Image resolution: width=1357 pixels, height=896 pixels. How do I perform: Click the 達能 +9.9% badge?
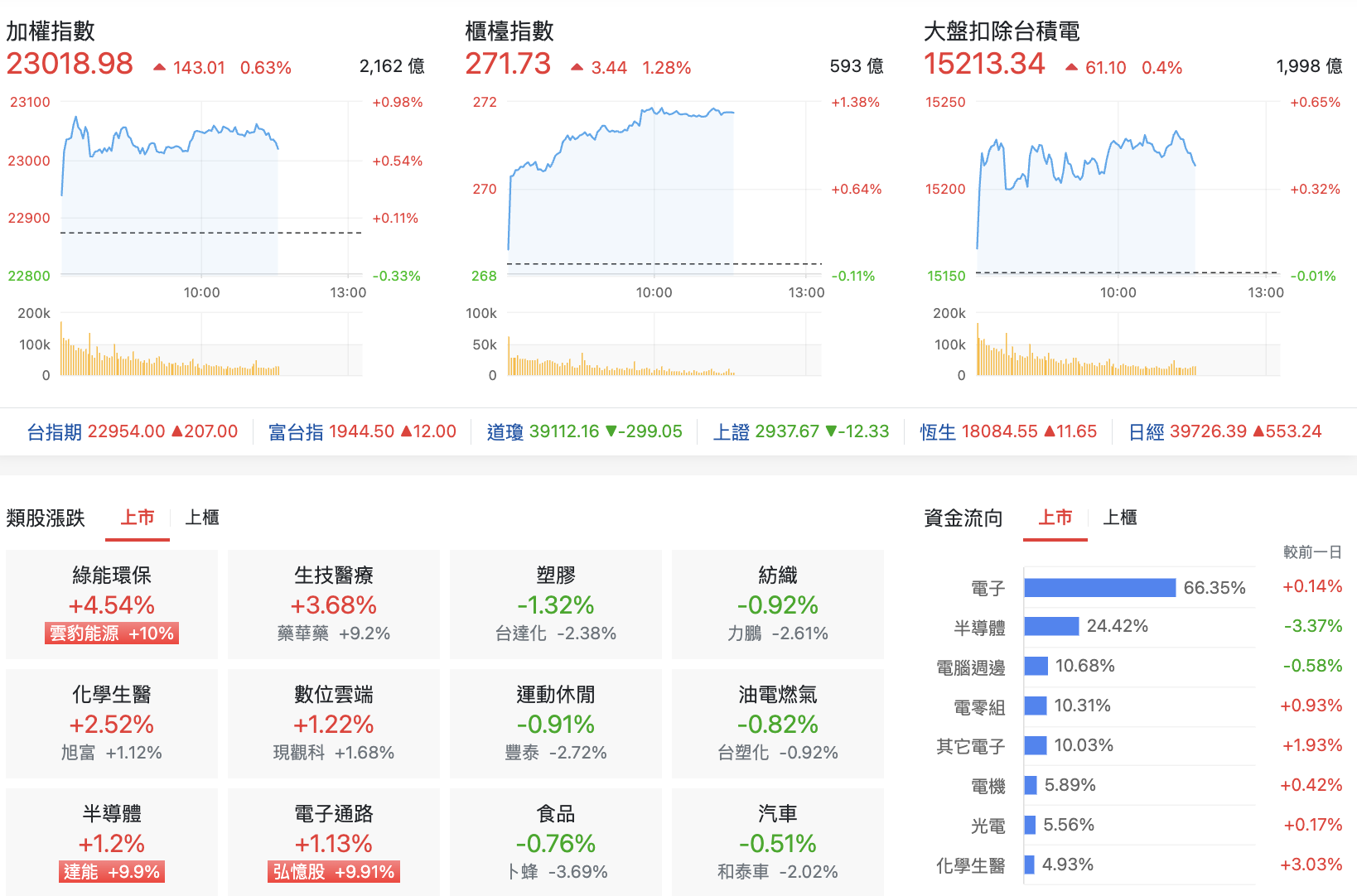[112, 872]
